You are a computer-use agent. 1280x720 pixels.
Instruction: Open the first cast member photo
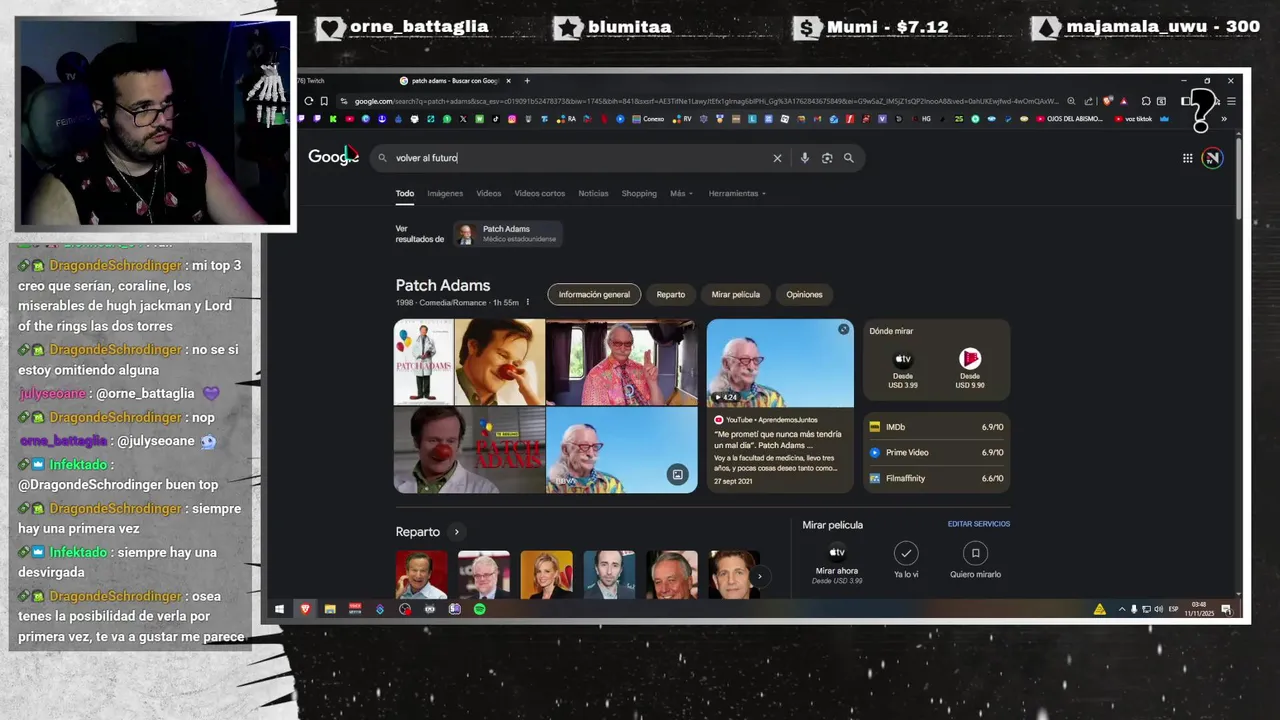tap(421, 574)
